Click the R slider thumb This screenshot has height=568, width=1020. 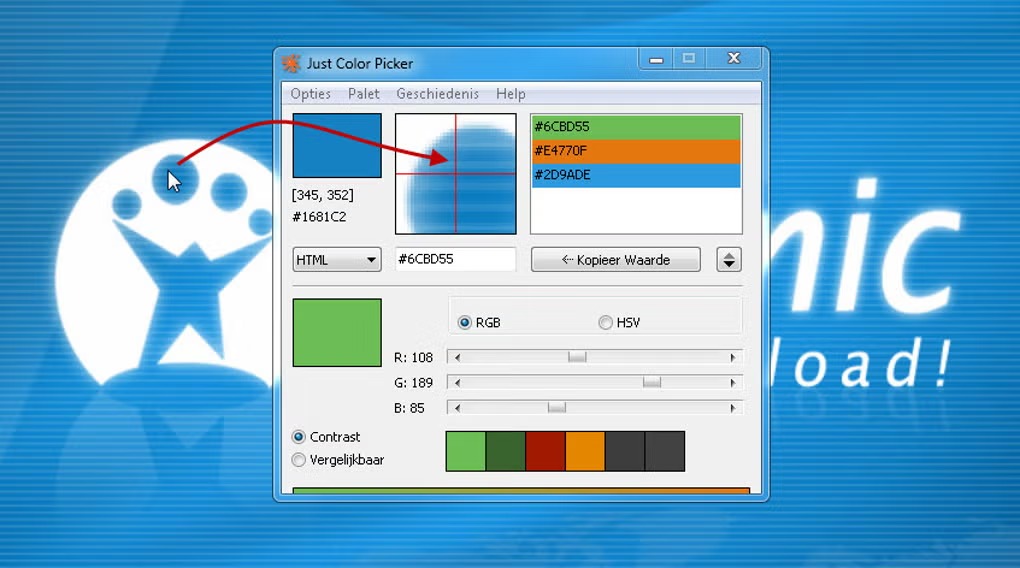pos(577,357)
